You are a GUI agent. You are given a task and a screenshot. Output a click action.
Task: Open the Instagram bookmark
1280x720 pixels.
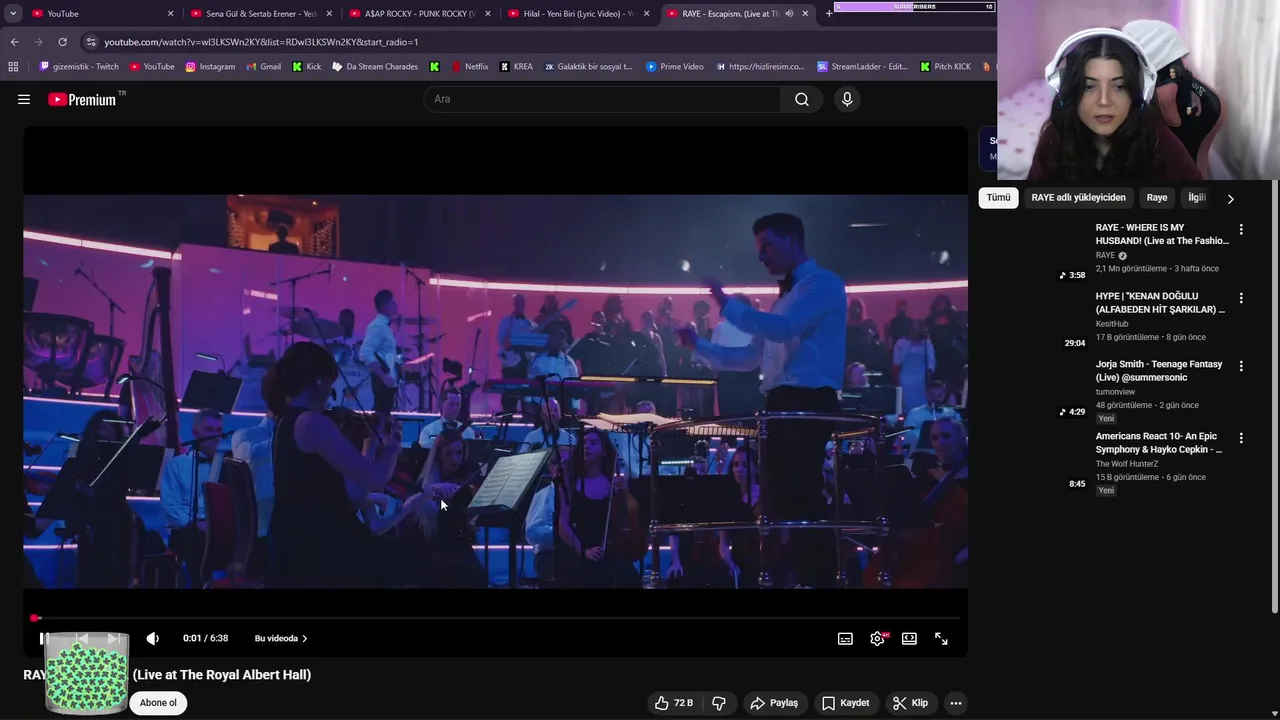click(x=210, y=67)
